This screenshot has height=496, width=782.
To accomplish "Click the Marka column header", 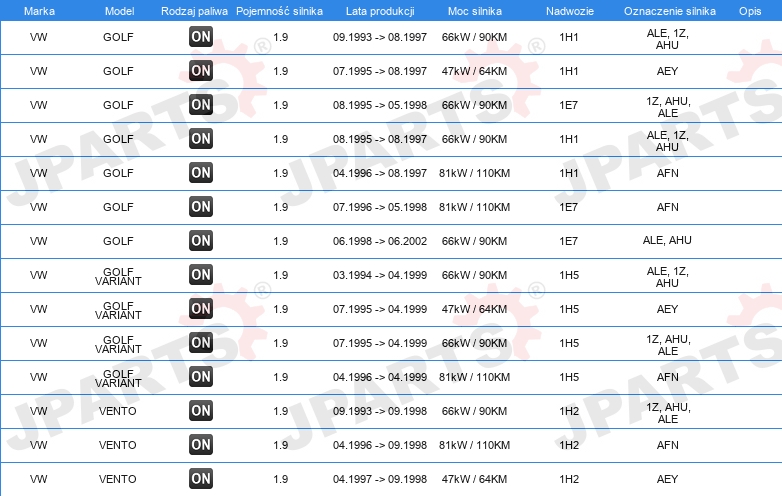I will pyautogui.click(x=39, y=11).
